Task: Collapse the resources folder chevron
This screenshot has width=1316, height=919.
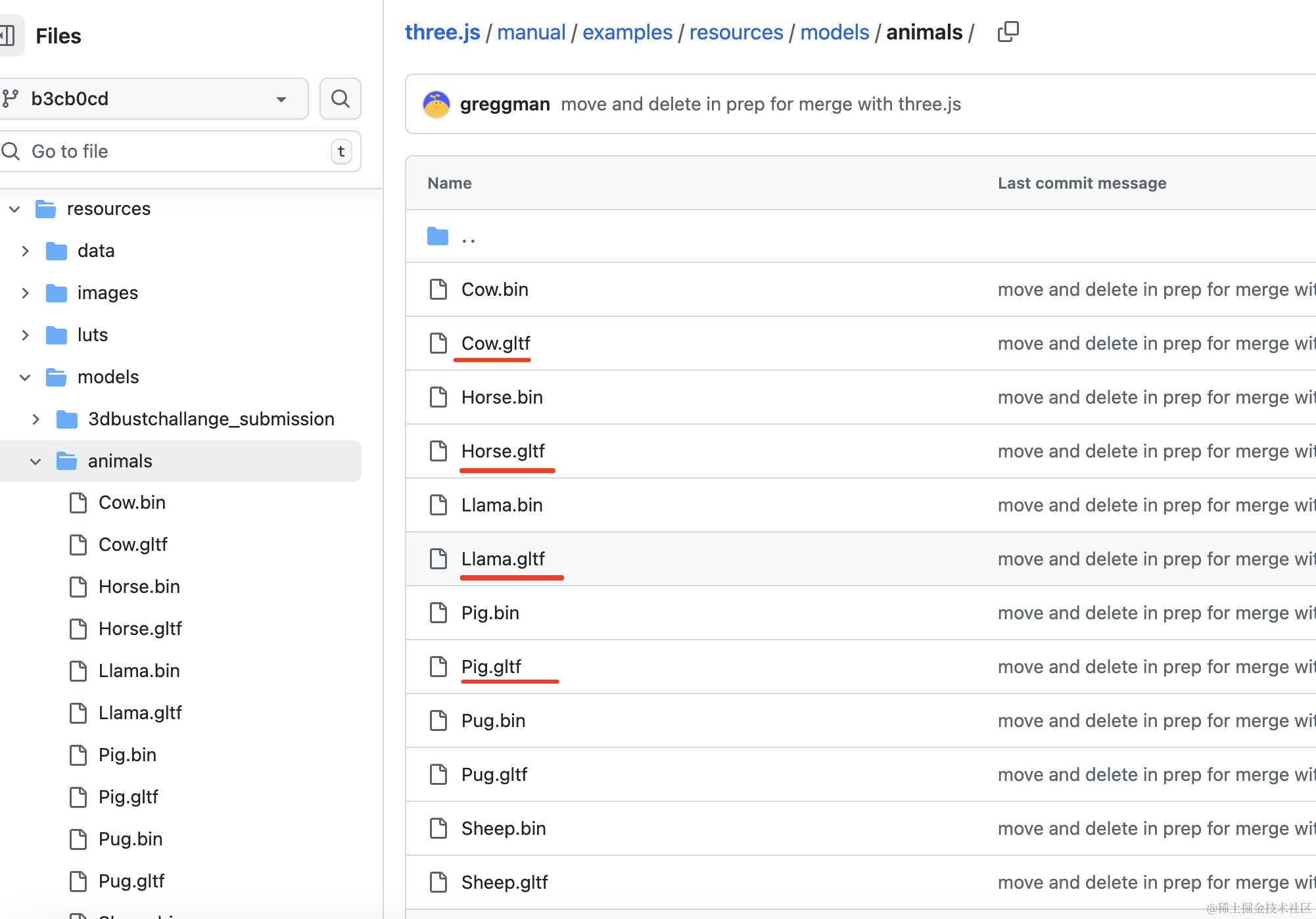Action: 14,209
